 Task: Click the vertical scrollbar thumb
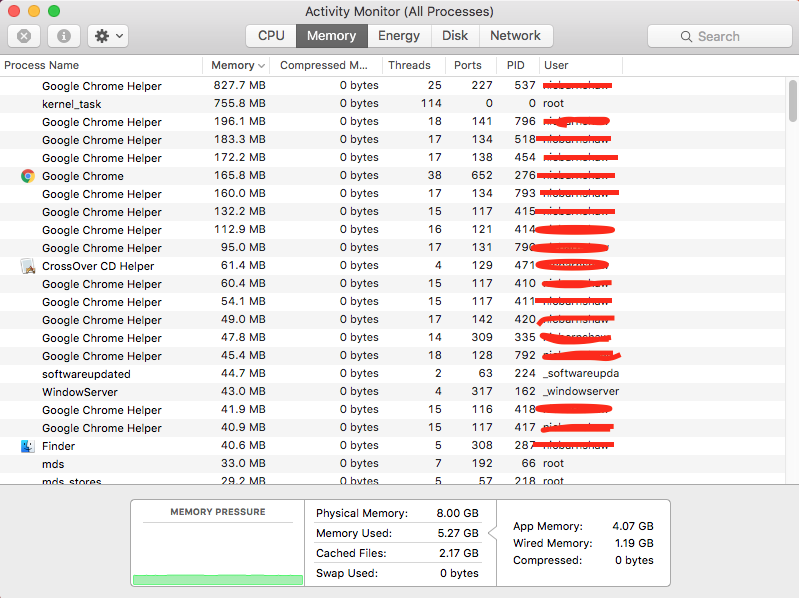tap(792, 101)
